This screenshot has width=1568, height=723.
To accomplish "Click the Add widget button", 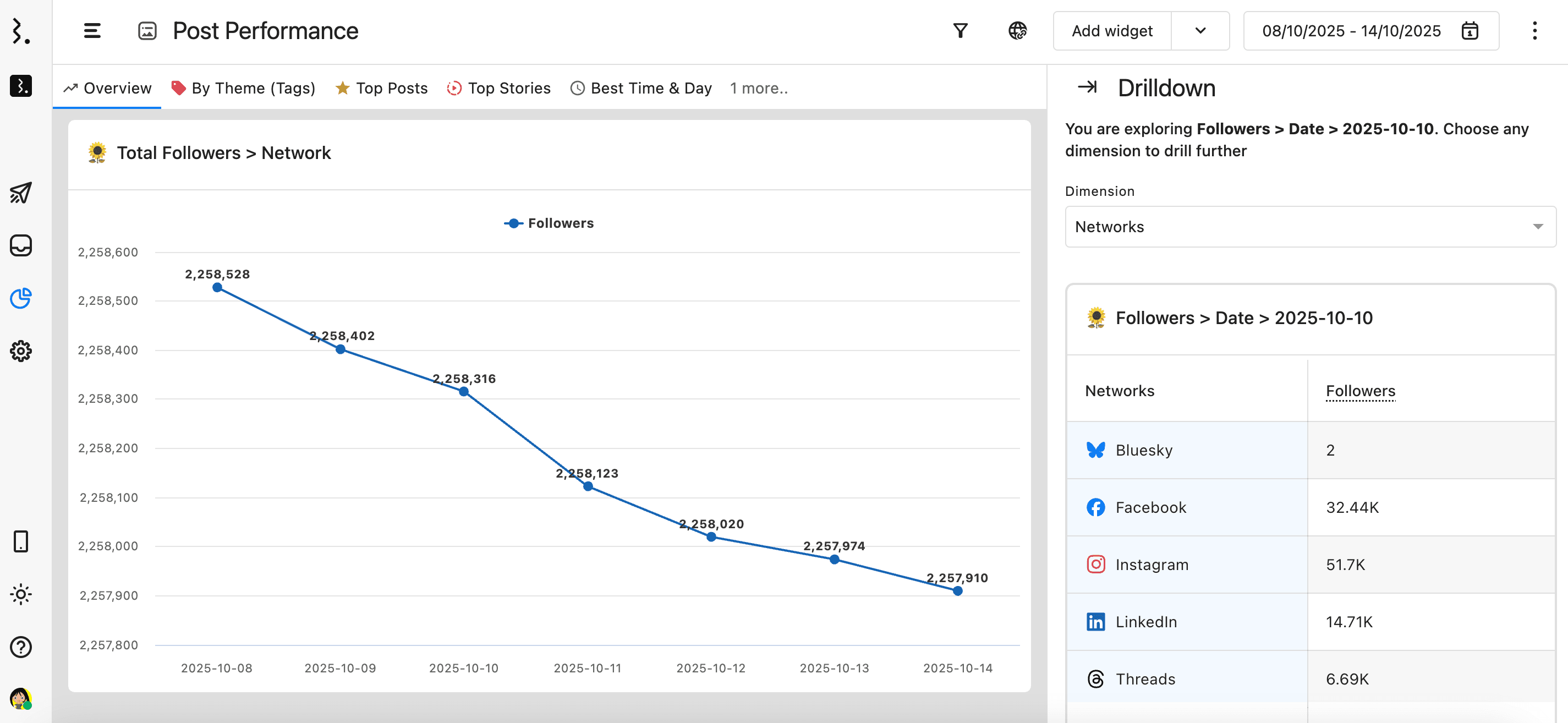I will [1111, 30].
